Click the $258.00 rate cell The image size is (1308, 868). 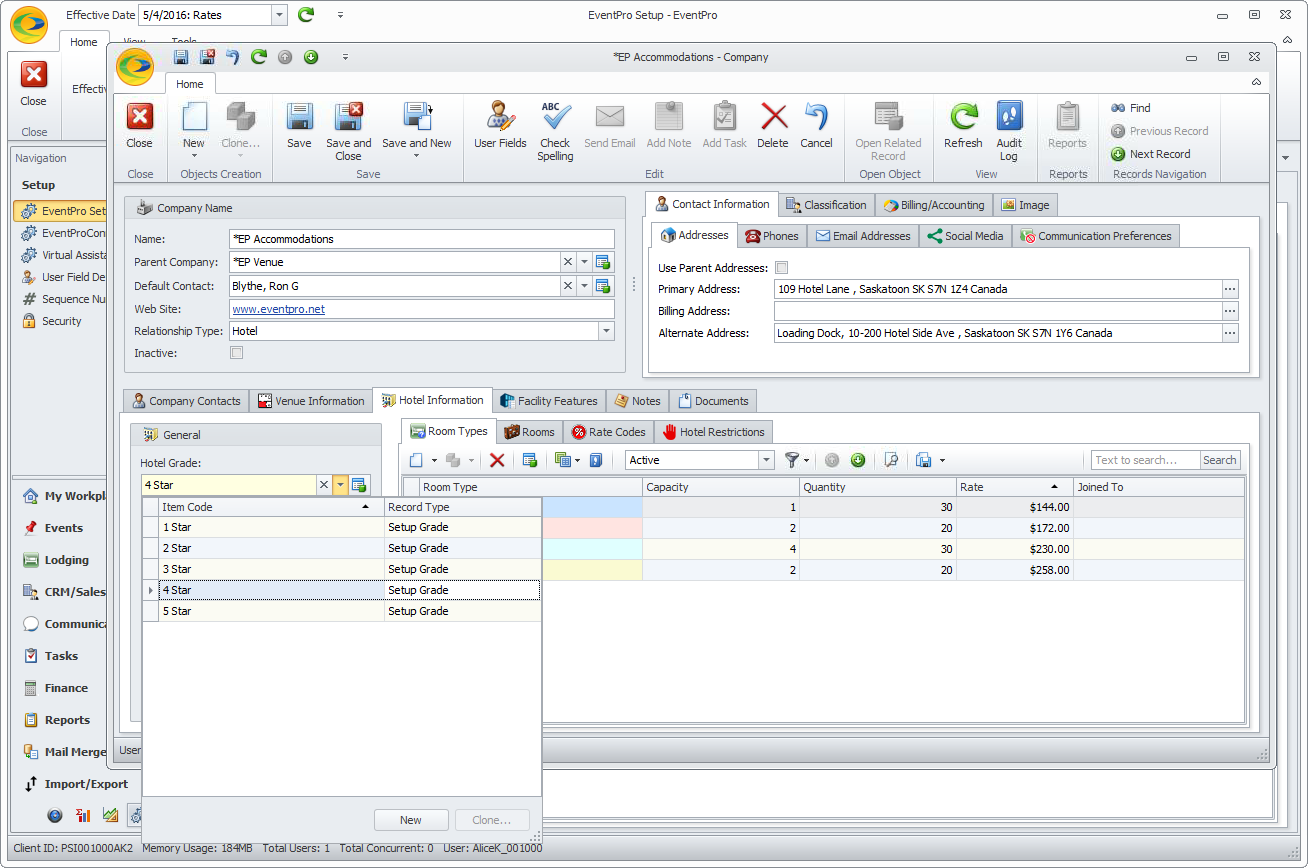pyautogui.click(x=1015, y=569)
